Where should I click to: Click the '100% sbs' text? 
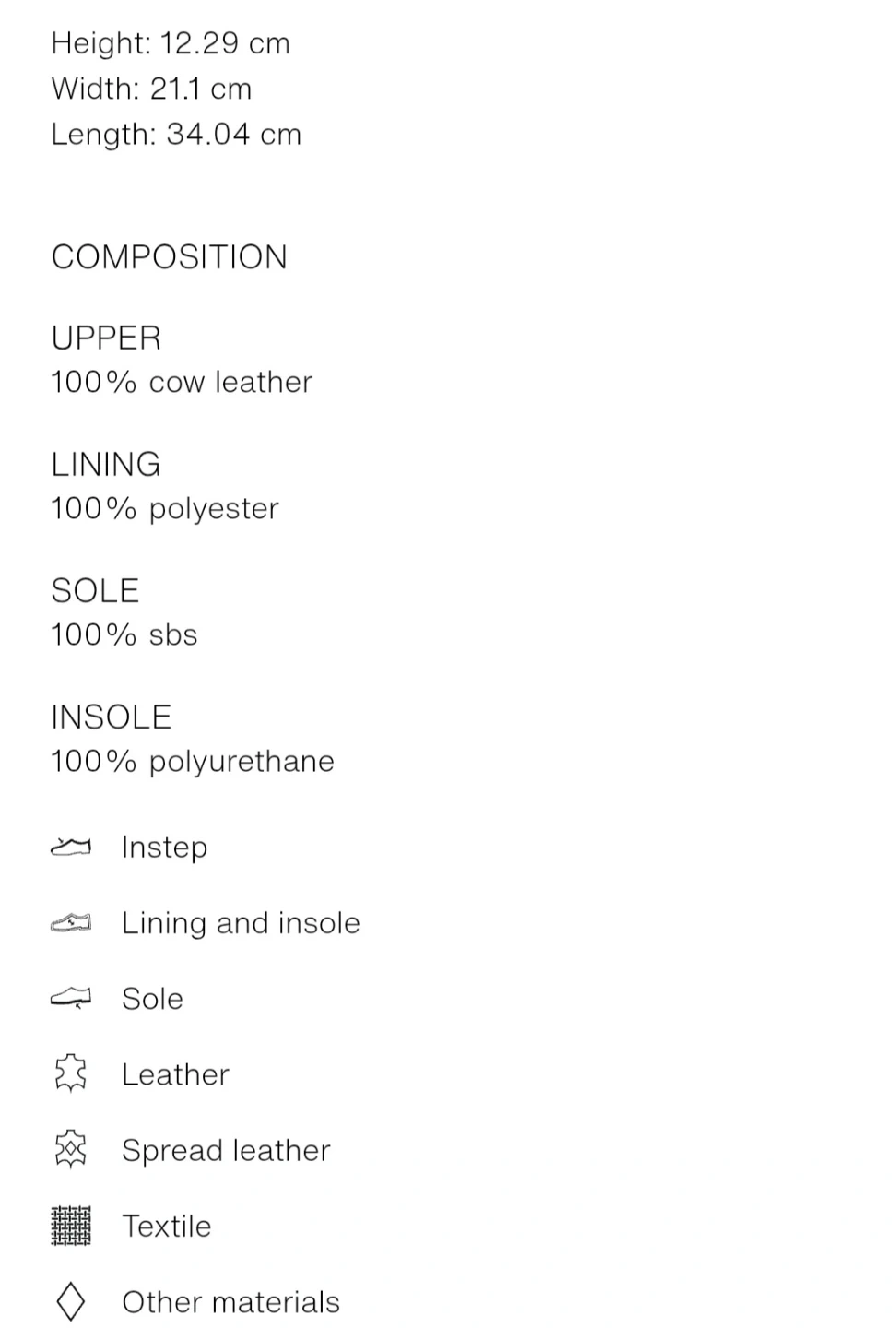coord(124,634)
